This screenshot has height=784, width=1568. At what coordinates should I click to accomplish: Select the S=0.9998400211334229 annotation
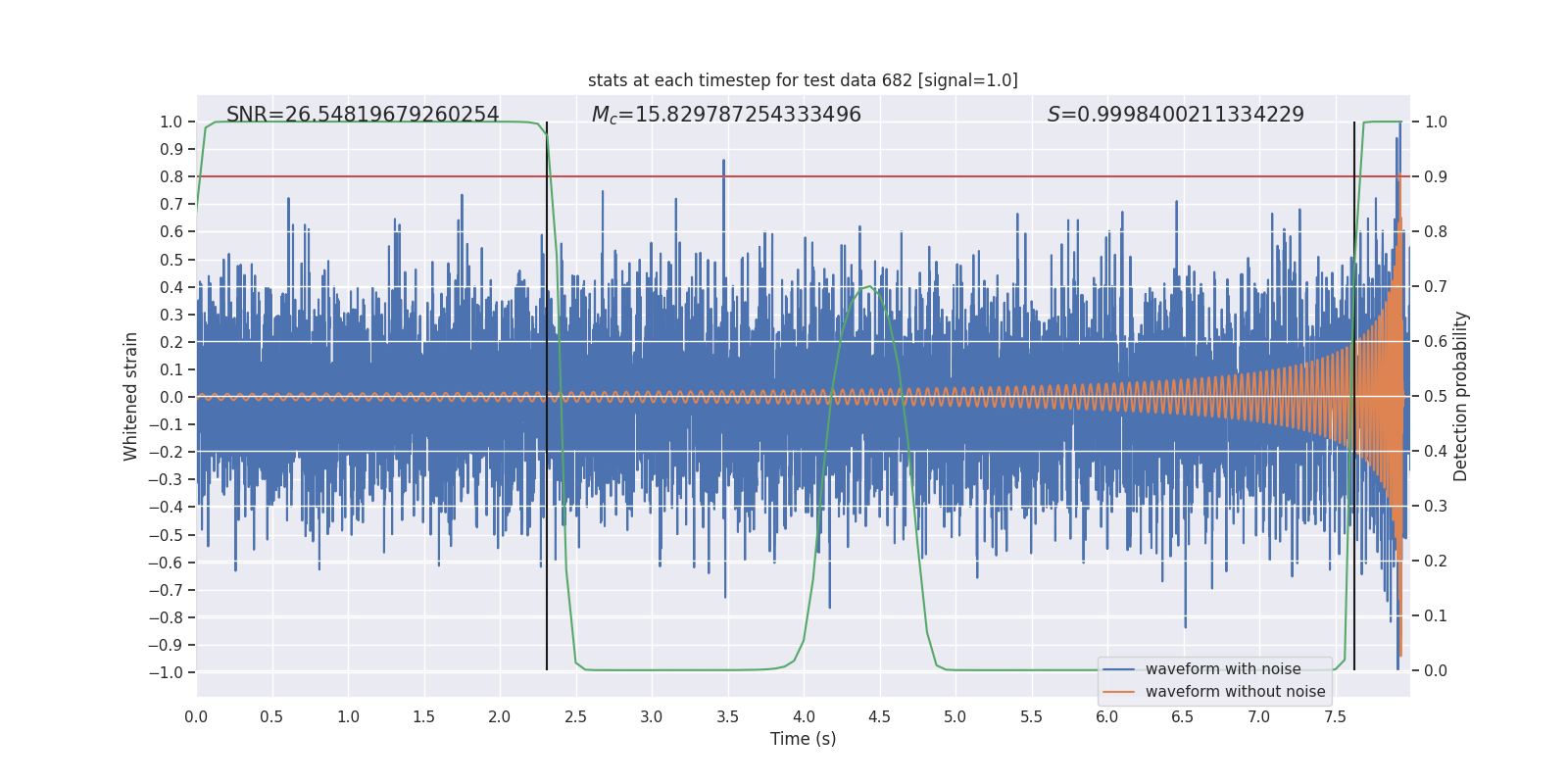[x=1176, y=115]
